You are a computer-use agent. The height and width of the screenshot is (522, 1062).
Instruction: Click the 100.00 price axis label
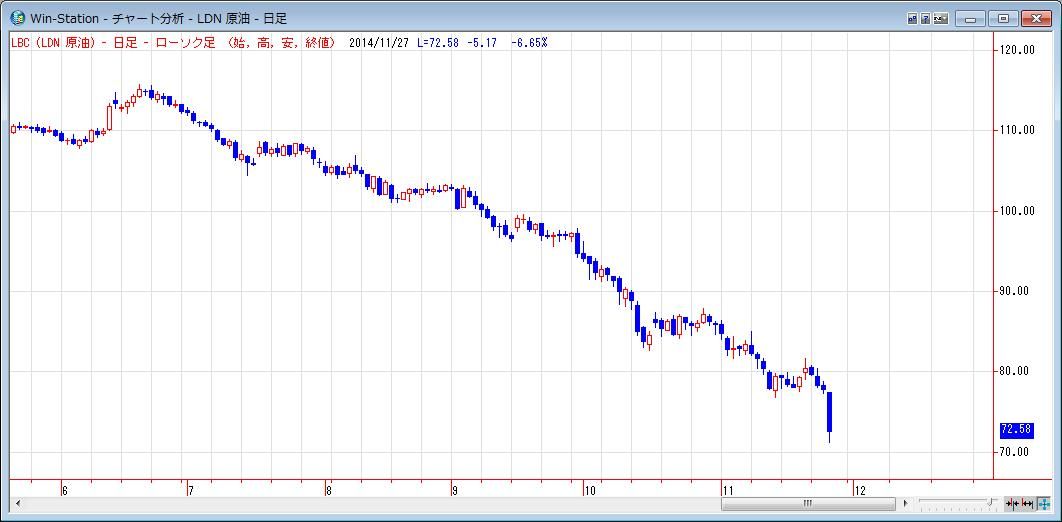(x=1015, y=211)
